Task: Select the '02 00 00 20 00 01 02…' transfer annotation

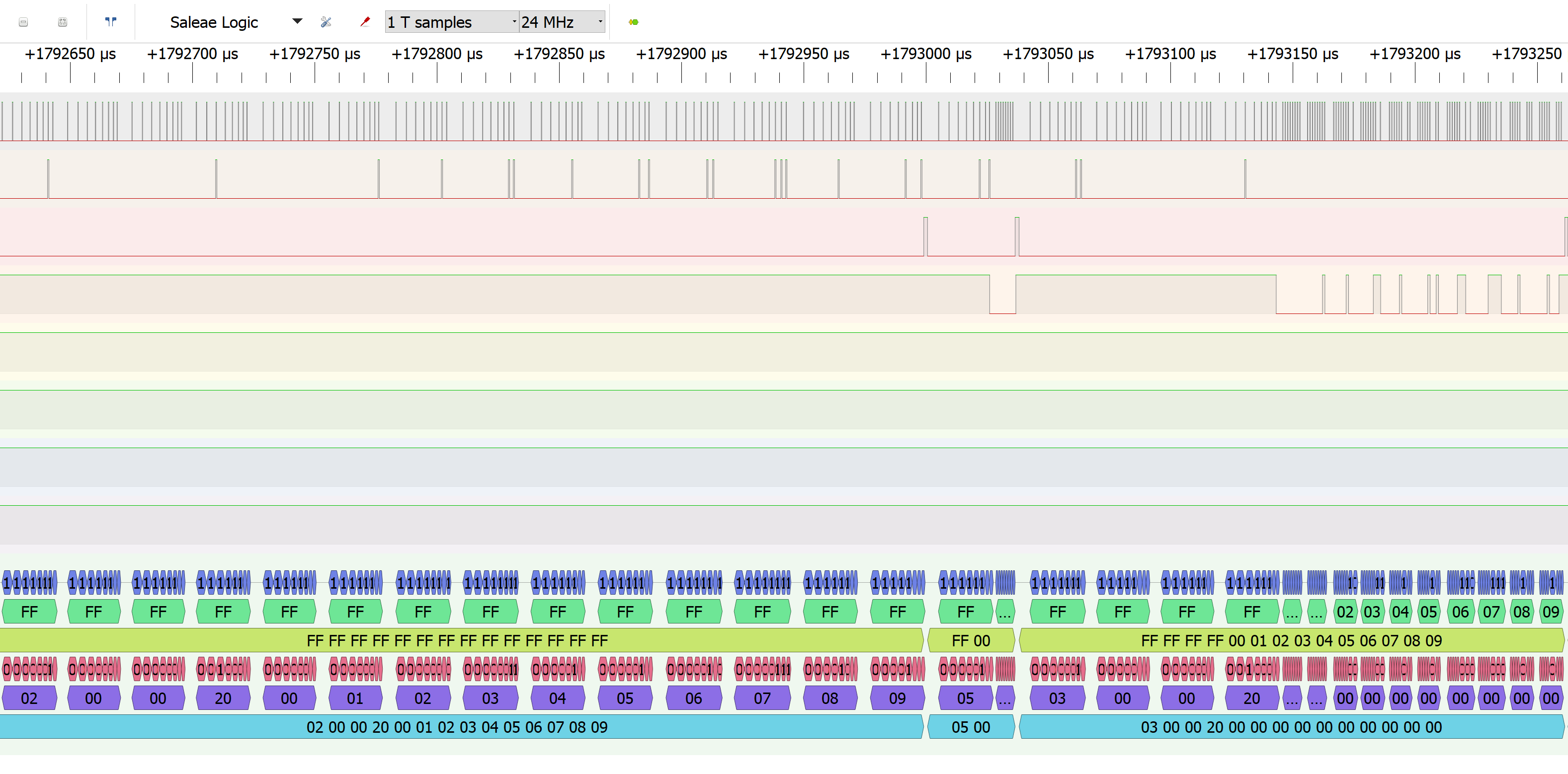Action: (x=461, y=727)
